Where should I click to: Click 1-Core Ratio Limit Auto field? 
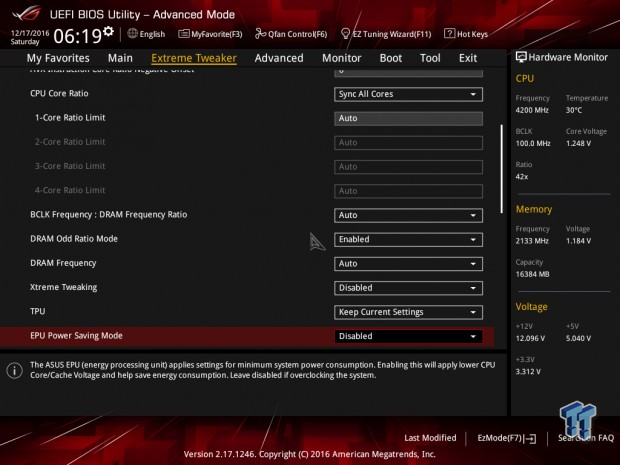point(408,118)
